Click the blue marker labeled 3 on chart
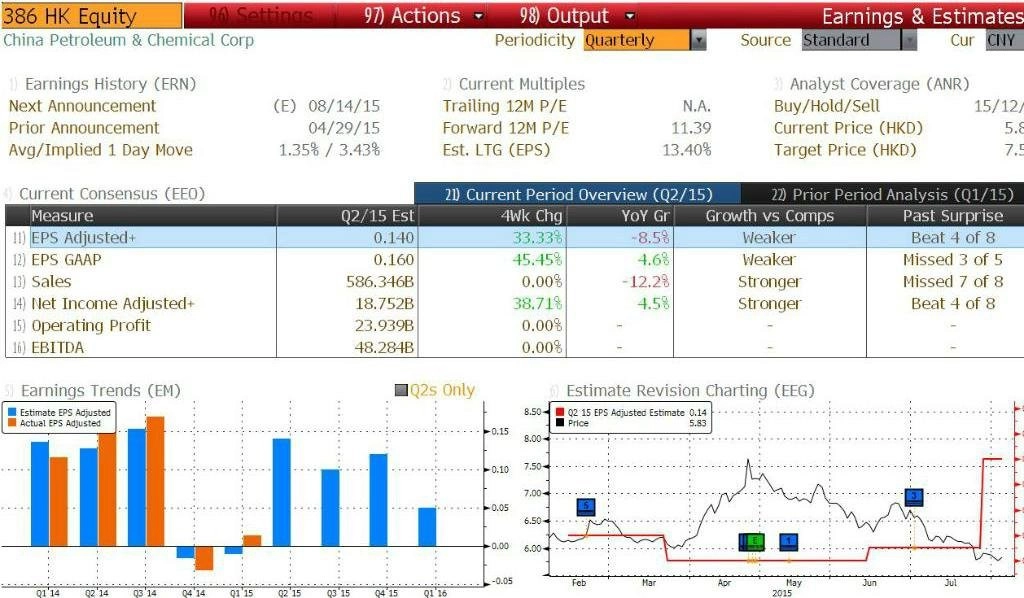Image resolution: width=1024 pixels, height=598 pixels. point(914,497)
